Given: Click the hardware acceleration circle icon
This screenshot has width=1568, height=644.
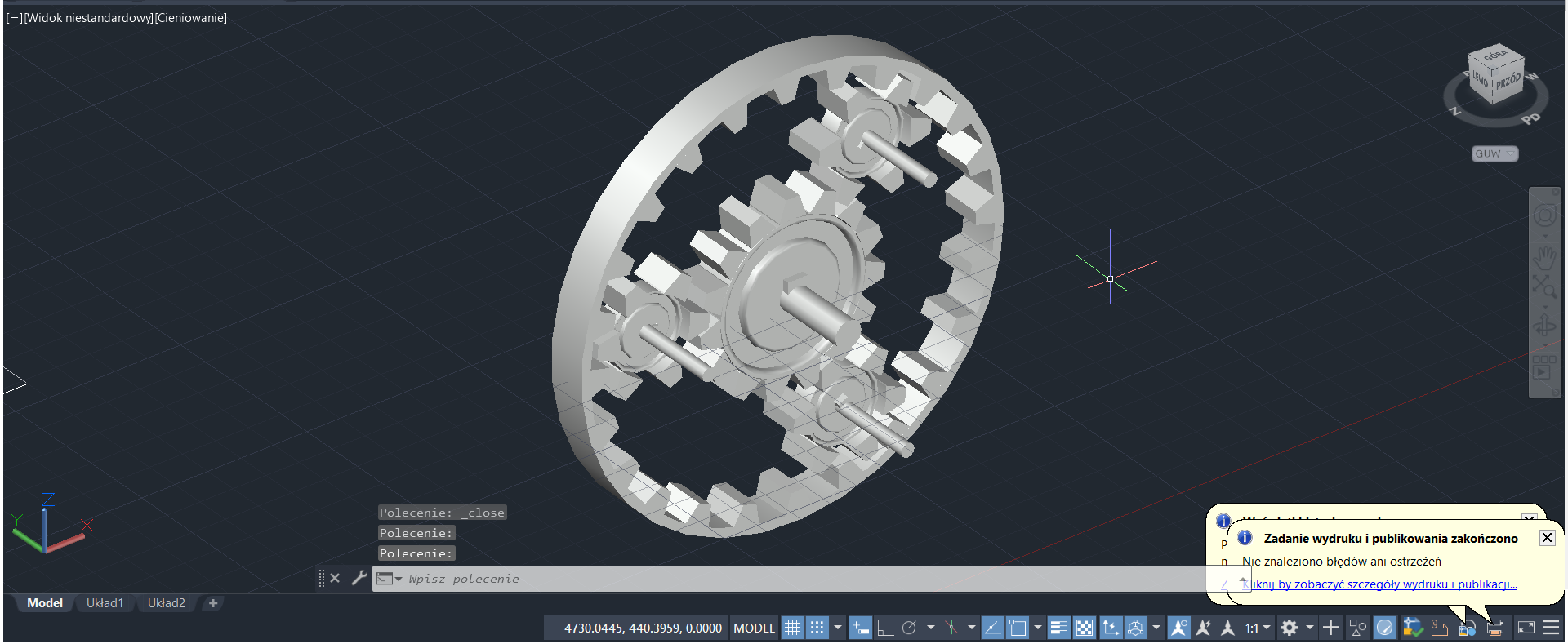Looking at the screenshot, I should tap(1385, 628).
